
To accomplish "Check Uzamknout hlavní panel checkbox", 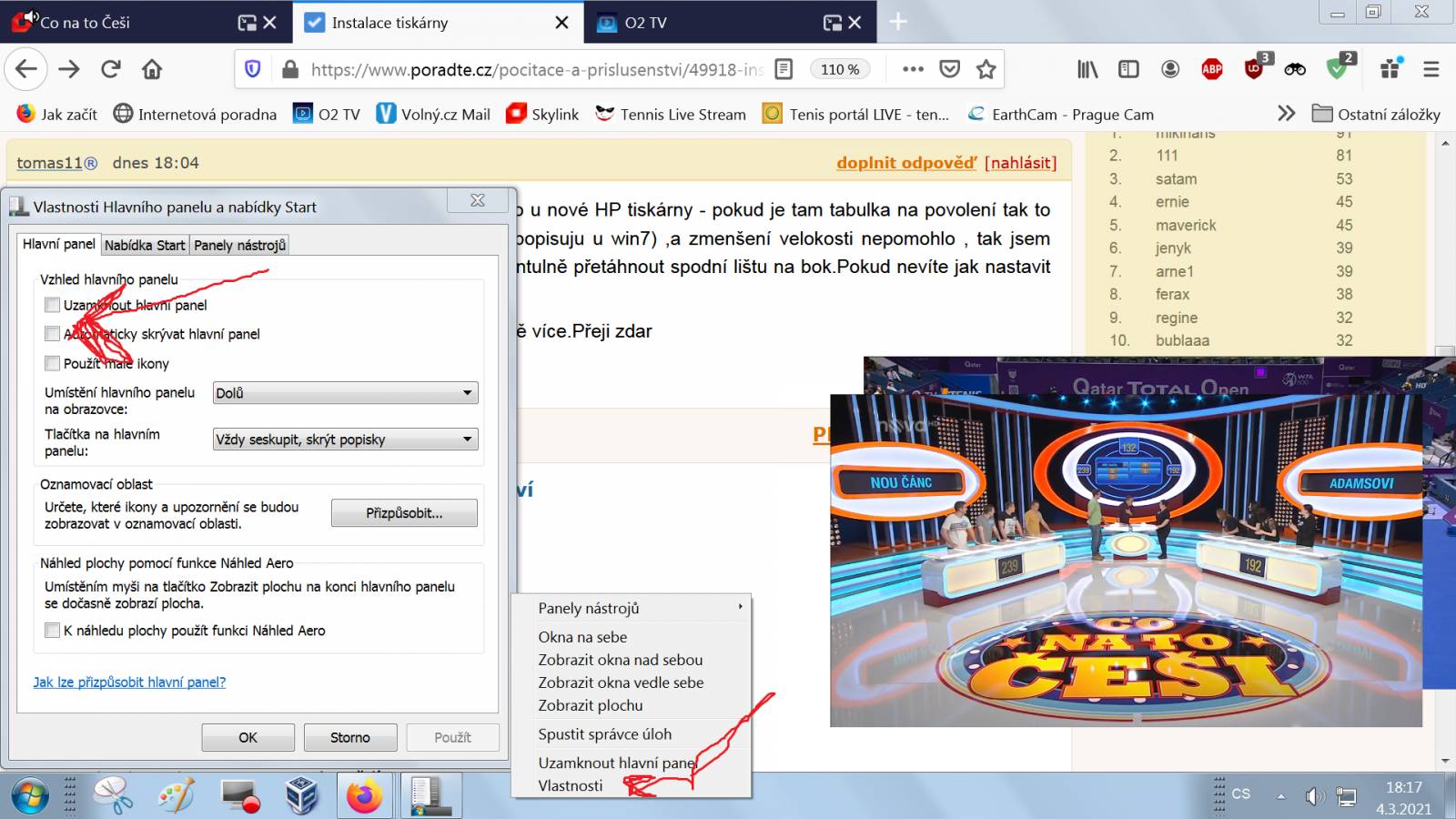I will [x=53, y=305].
